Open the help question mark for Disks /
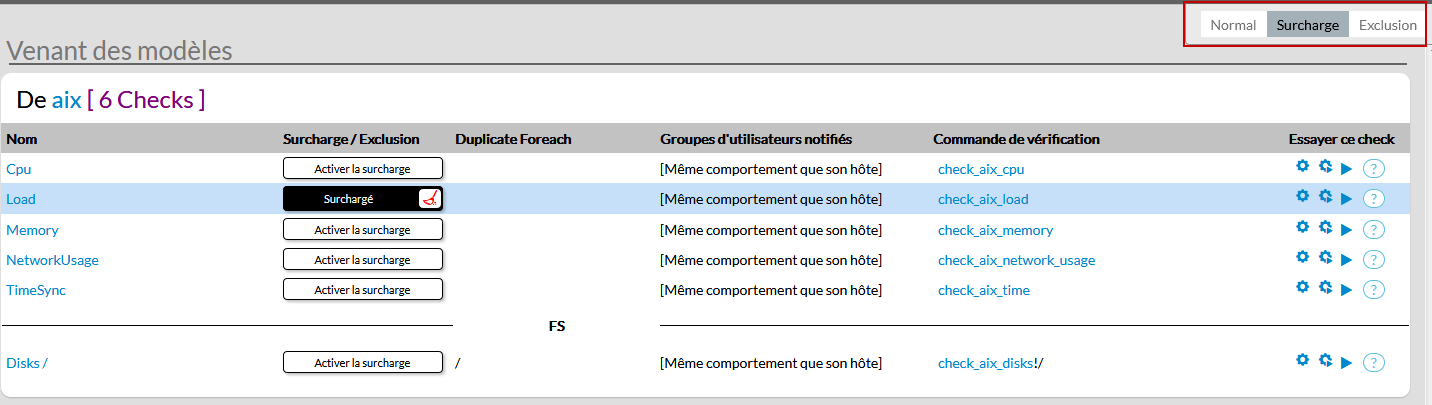Screen dimensions: 1432x405 click(1374, 363)
